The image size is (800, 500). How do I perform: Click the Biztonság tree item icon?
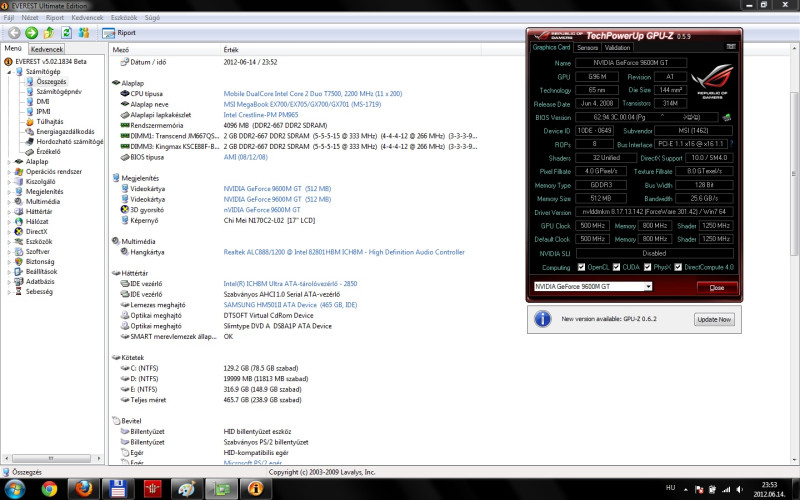[19, 262]
